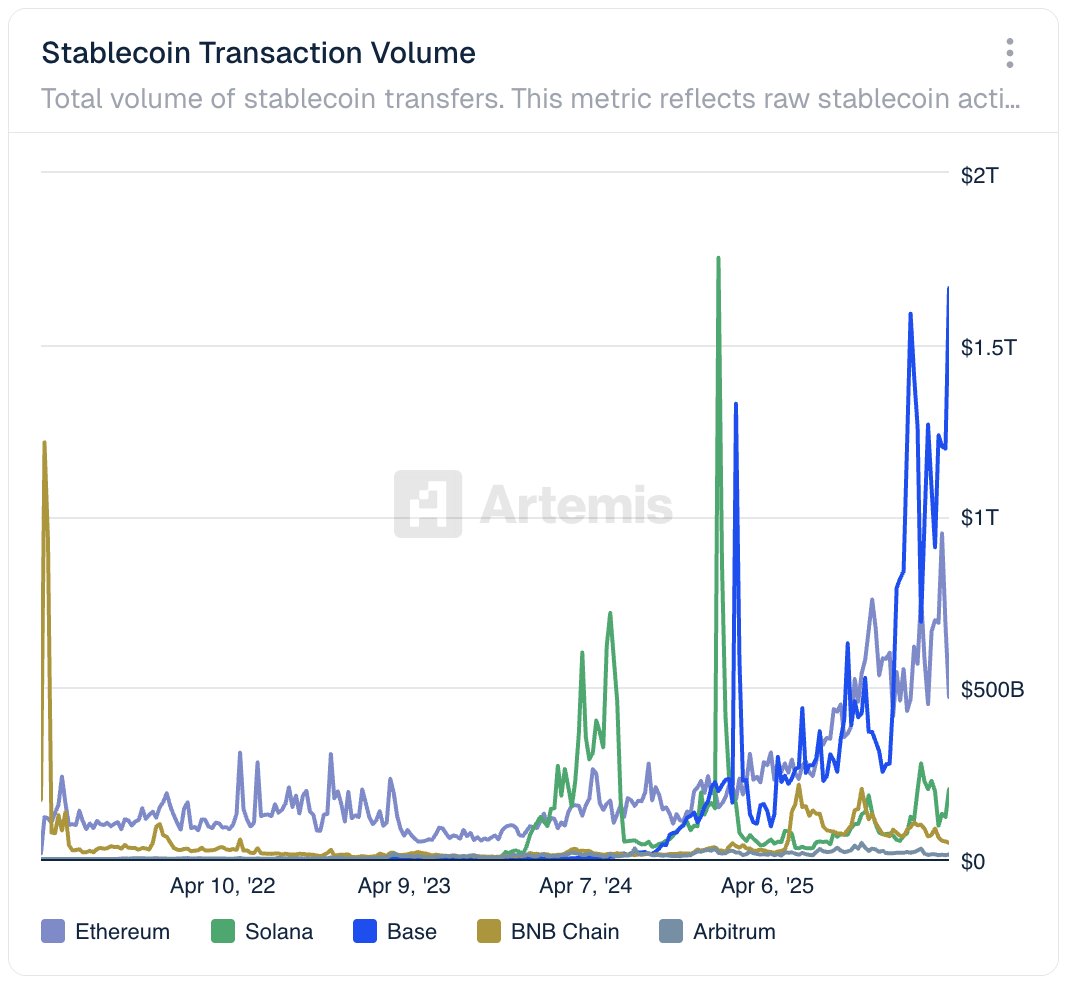Click the Solana legend color swatch
Image resolution: width=1066 pixels, height=984 pixels.
[x=223, y=932]
